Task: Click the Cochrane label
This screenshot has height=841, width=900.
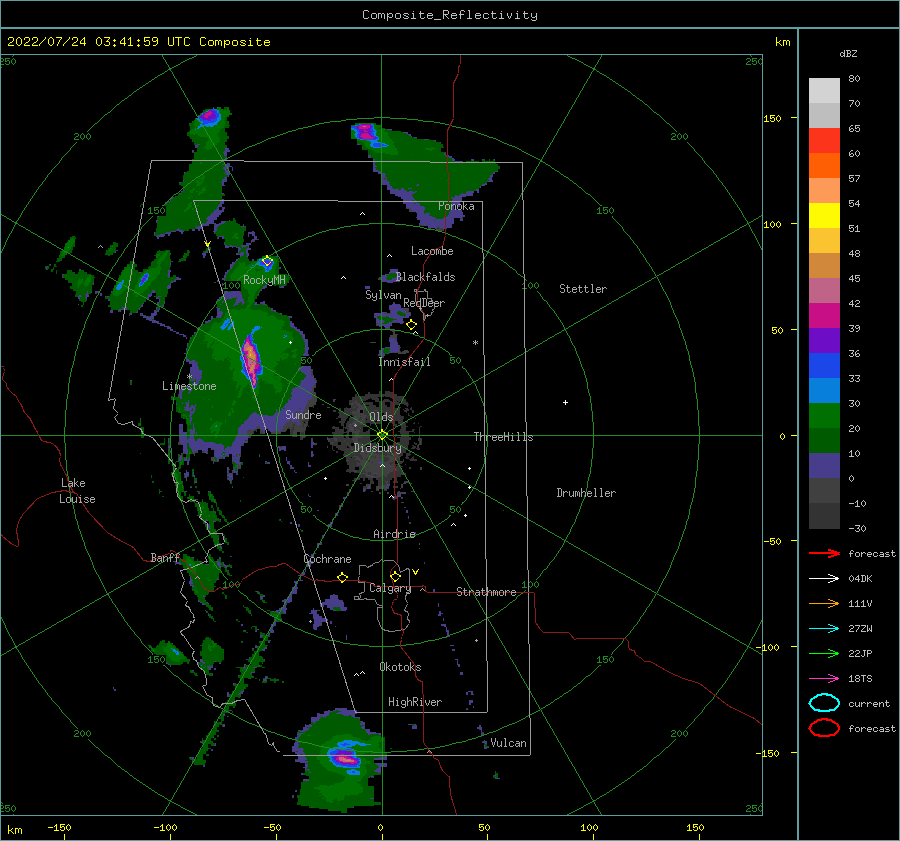Action: (327, 559)
